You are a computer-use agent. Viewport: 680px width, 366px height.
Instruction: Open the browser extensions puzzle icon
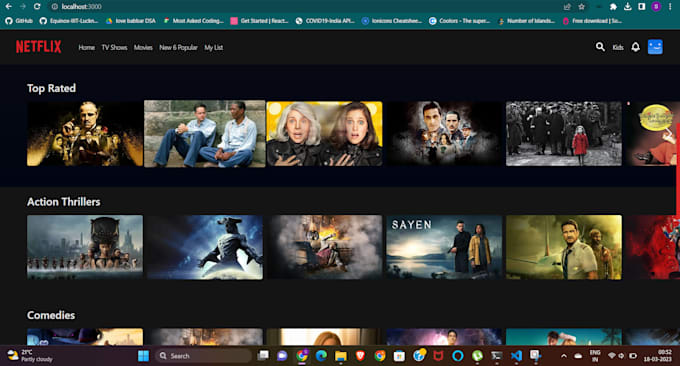pyautogui.click(x=613, y=7)
